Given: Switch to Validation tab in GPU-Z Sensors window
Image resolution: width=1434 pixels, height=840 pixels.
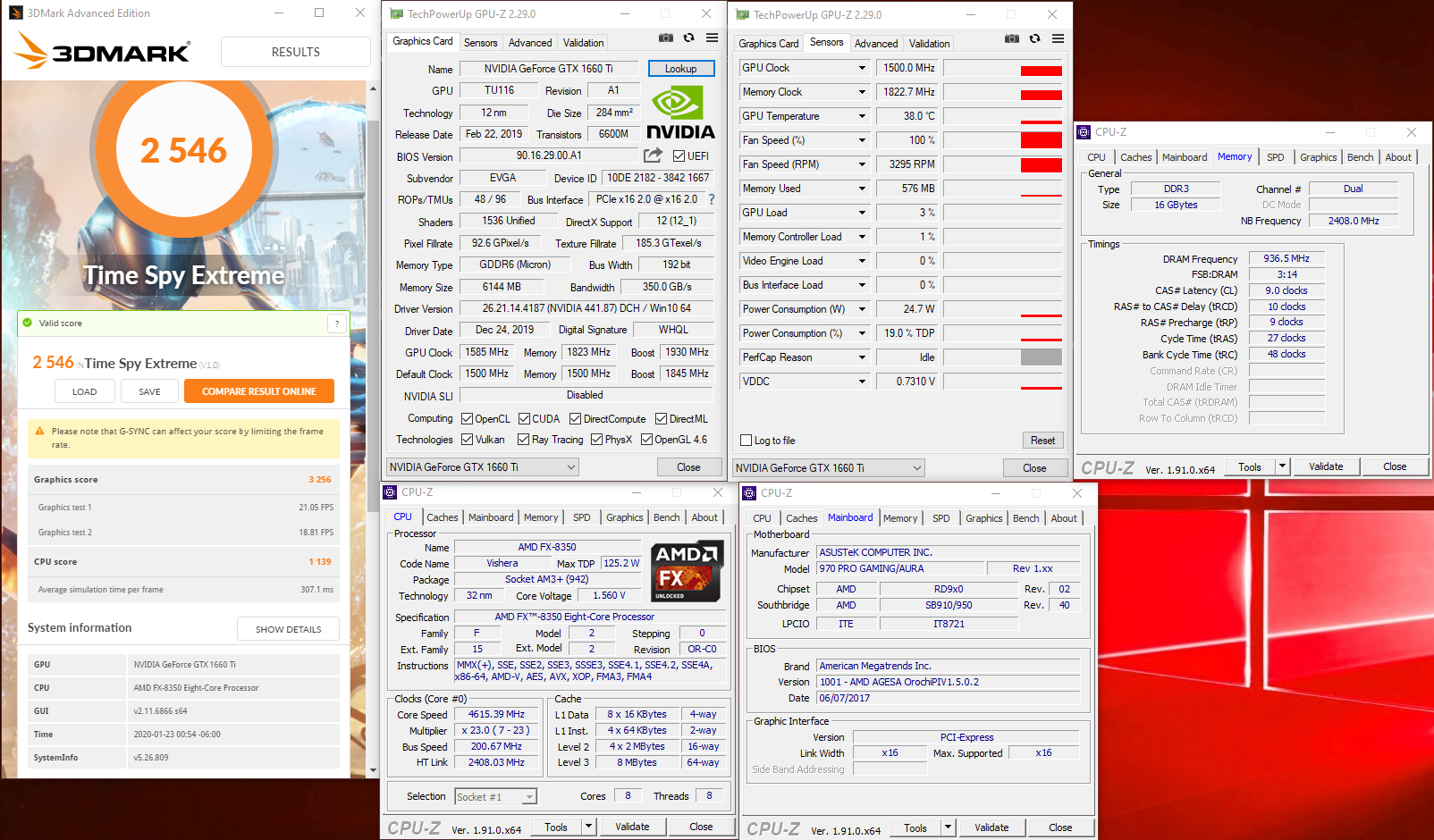Looking at the screenshot, I should pyautogui.click(x=929, y=44).
